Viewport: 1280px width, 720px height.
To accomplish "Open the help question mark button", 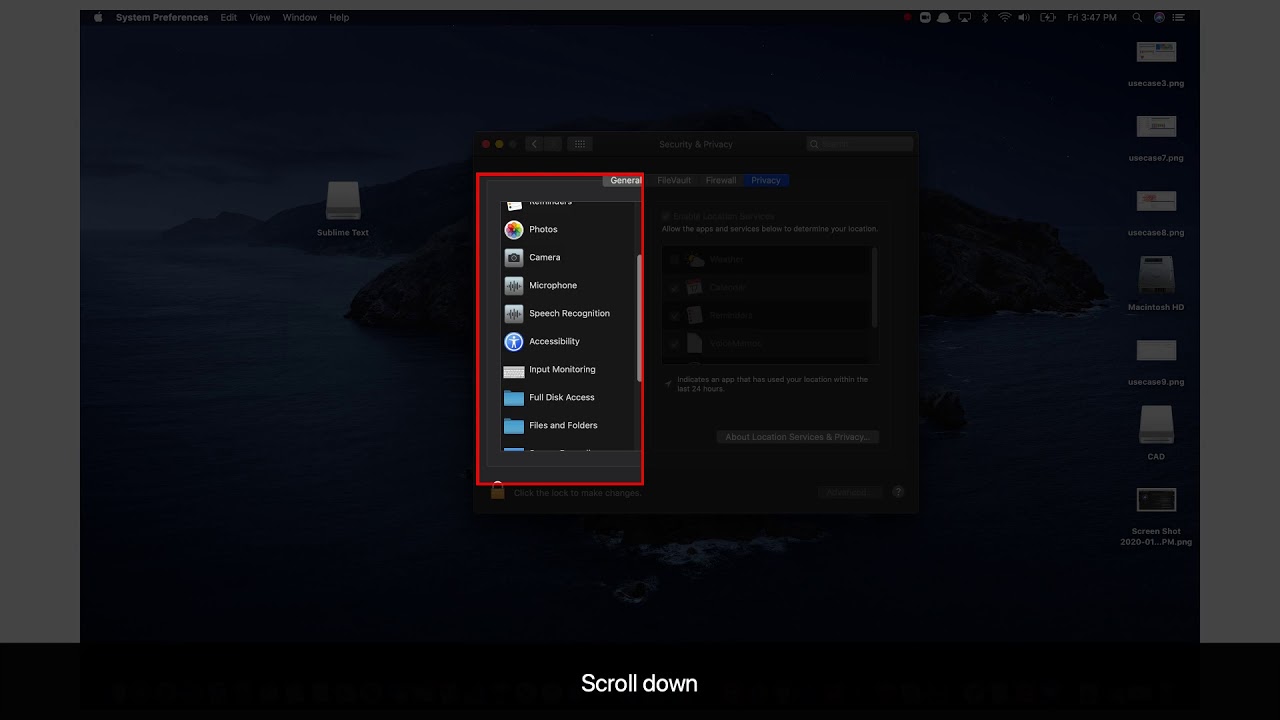I will coord(898,492).
